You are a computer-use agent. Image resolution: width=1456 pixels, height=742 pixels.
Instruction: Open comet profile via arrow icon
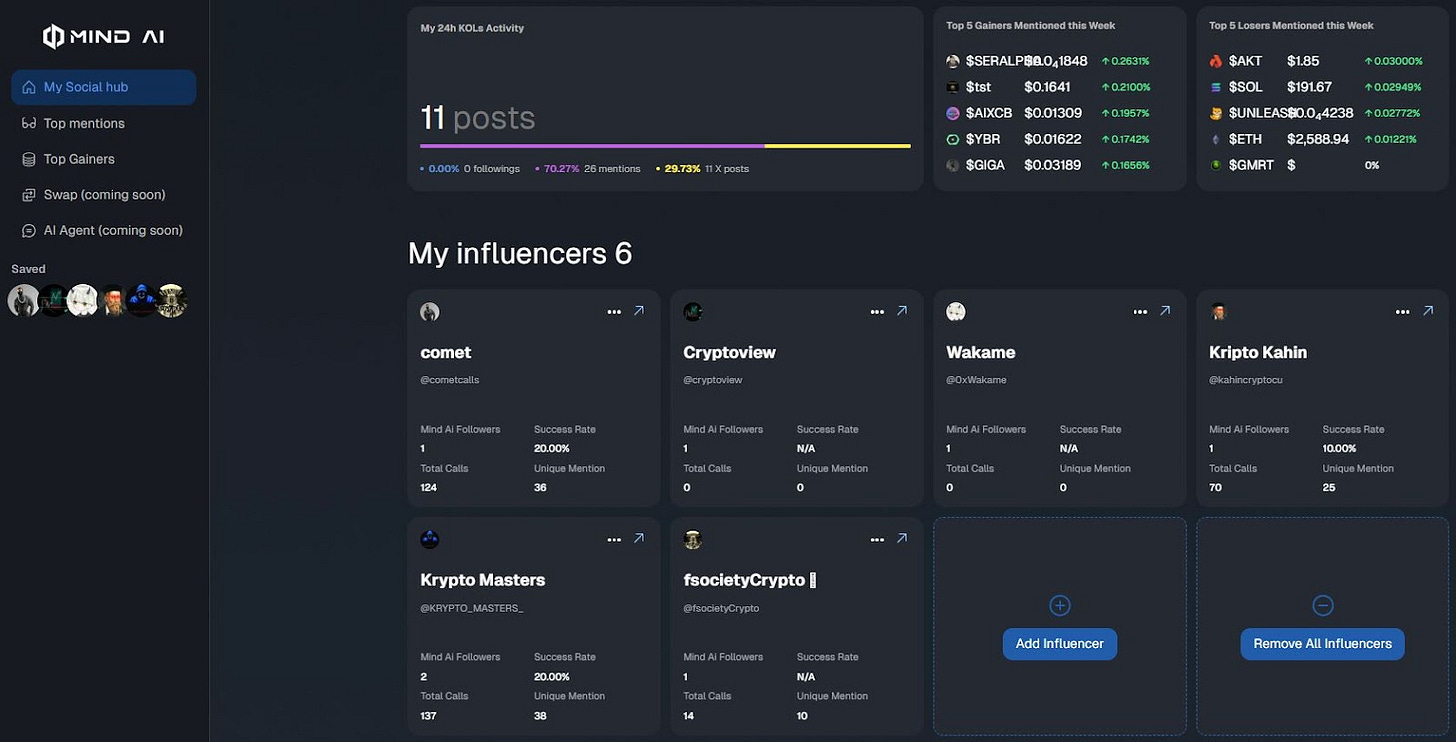tap(639, 311)
